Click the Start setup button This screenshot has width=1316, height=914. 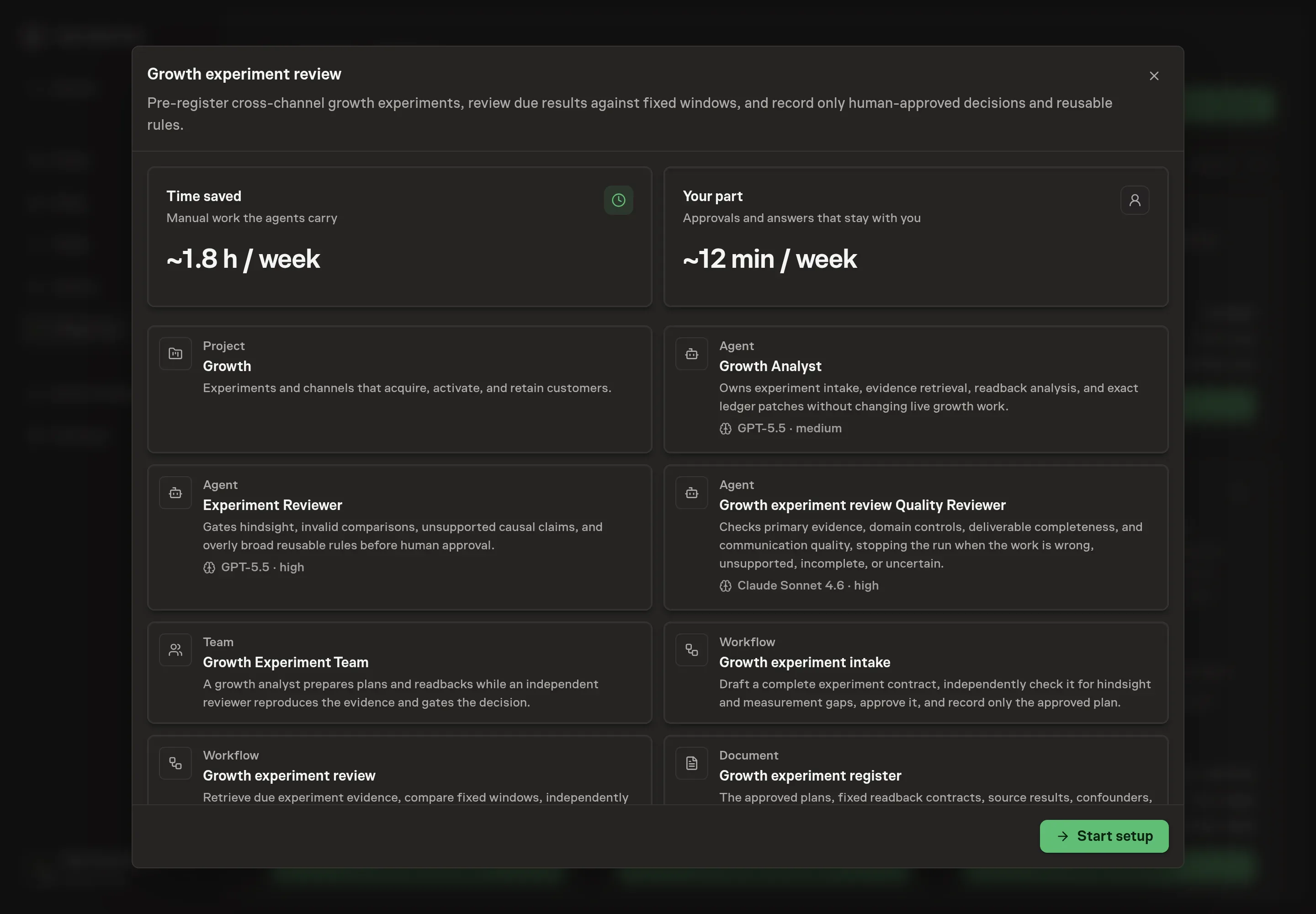coord(1104,835)
